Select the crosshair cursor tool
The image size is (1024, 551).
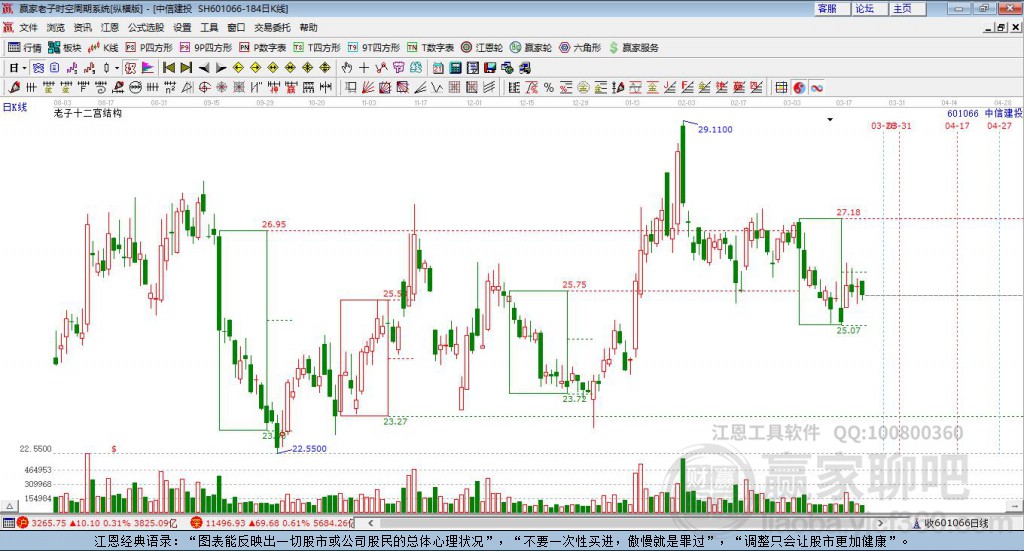click(x=364, y=68)
